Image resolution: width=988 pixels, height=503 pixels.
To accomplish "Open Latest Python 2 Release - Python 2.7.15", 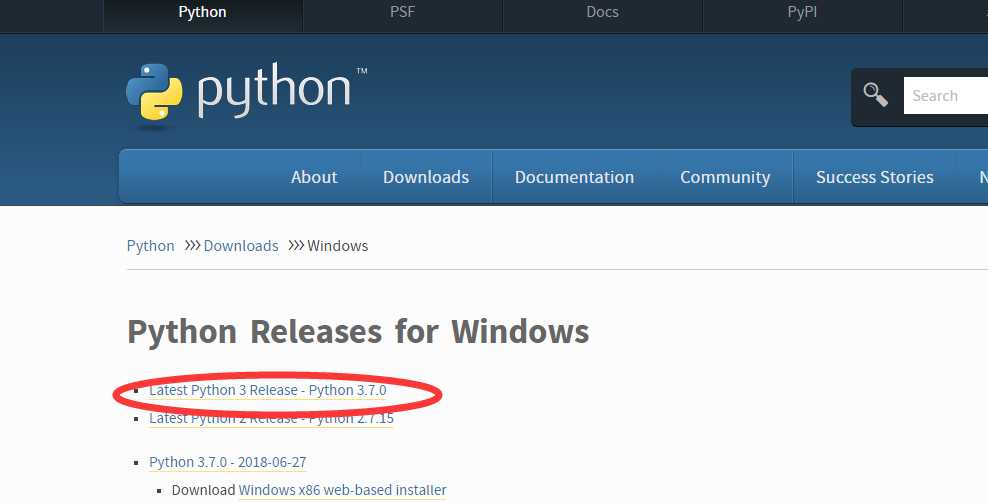I will pos(272,419).
